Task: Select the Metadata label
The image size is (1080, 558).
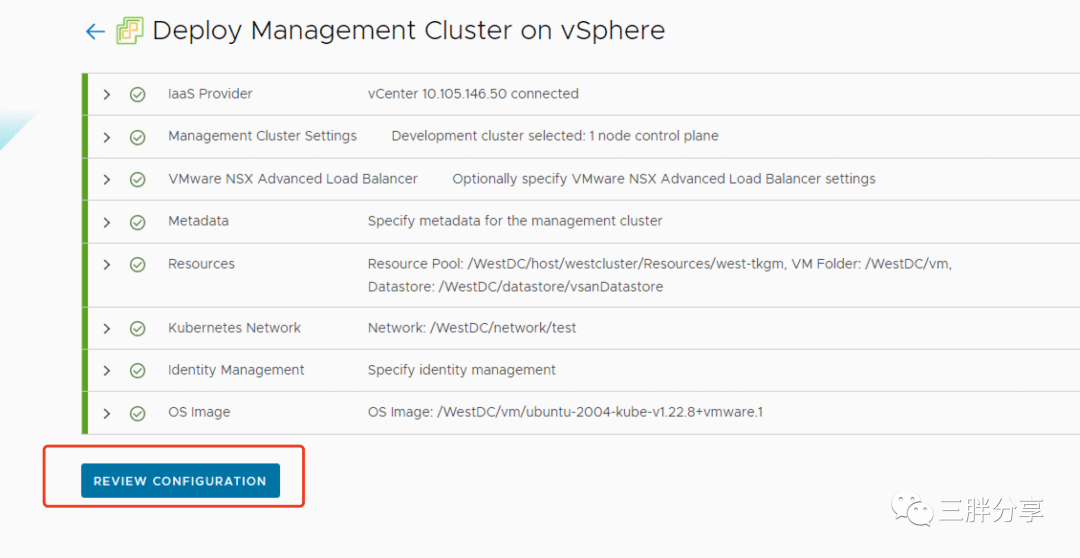Action: [x=198, y=220]
